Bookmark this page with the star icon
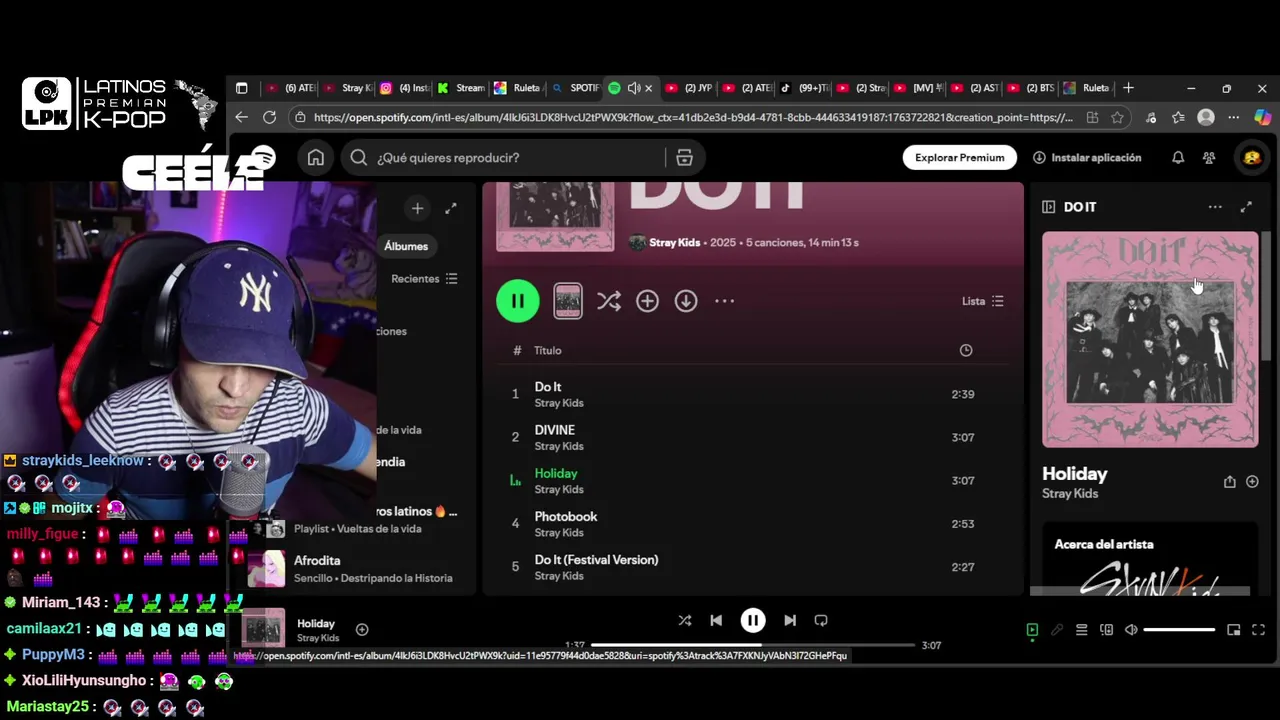Screen dimensions: 1280x720 (1117, 117)
